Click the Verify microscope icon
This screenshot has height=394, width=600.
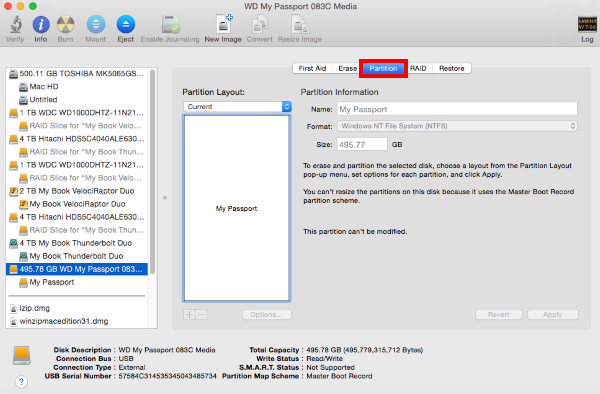click(15, 24)
